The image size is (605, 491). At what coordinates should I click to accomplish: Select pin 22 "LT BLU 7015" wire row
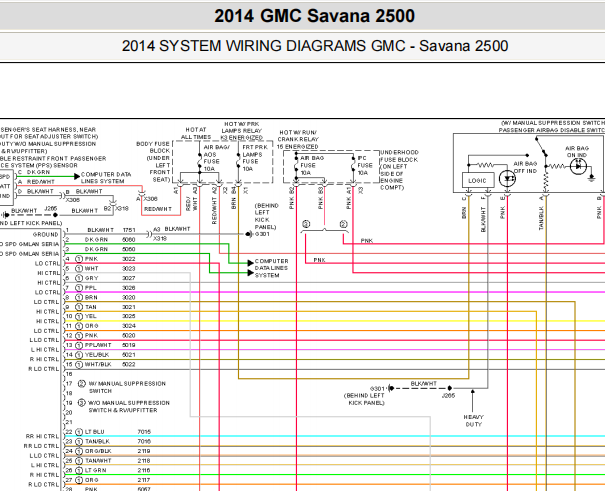[x=108, y=432]
